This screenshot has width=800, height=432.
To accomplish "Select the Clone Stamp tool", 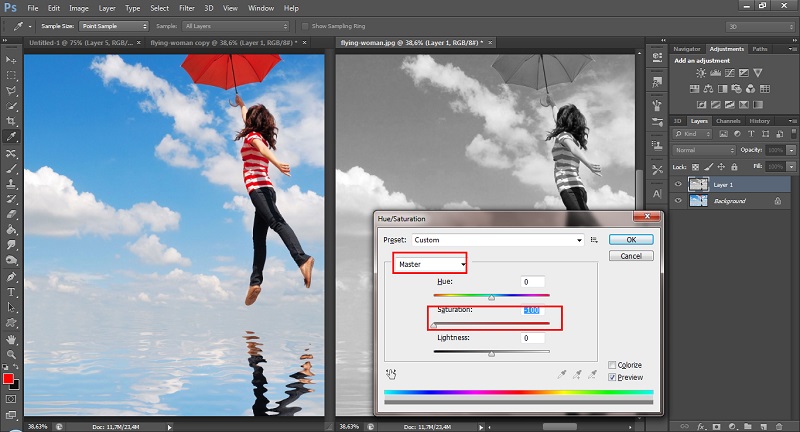I will [11, 184].
